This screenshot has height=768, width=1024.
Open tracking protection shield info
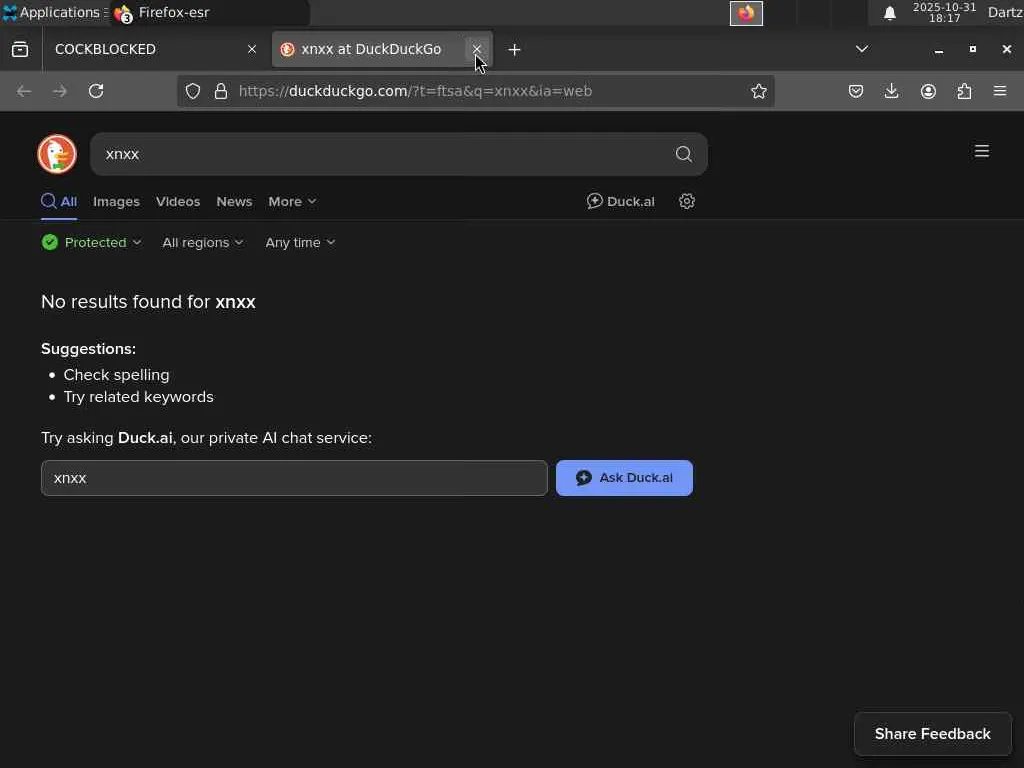(193, 91)
